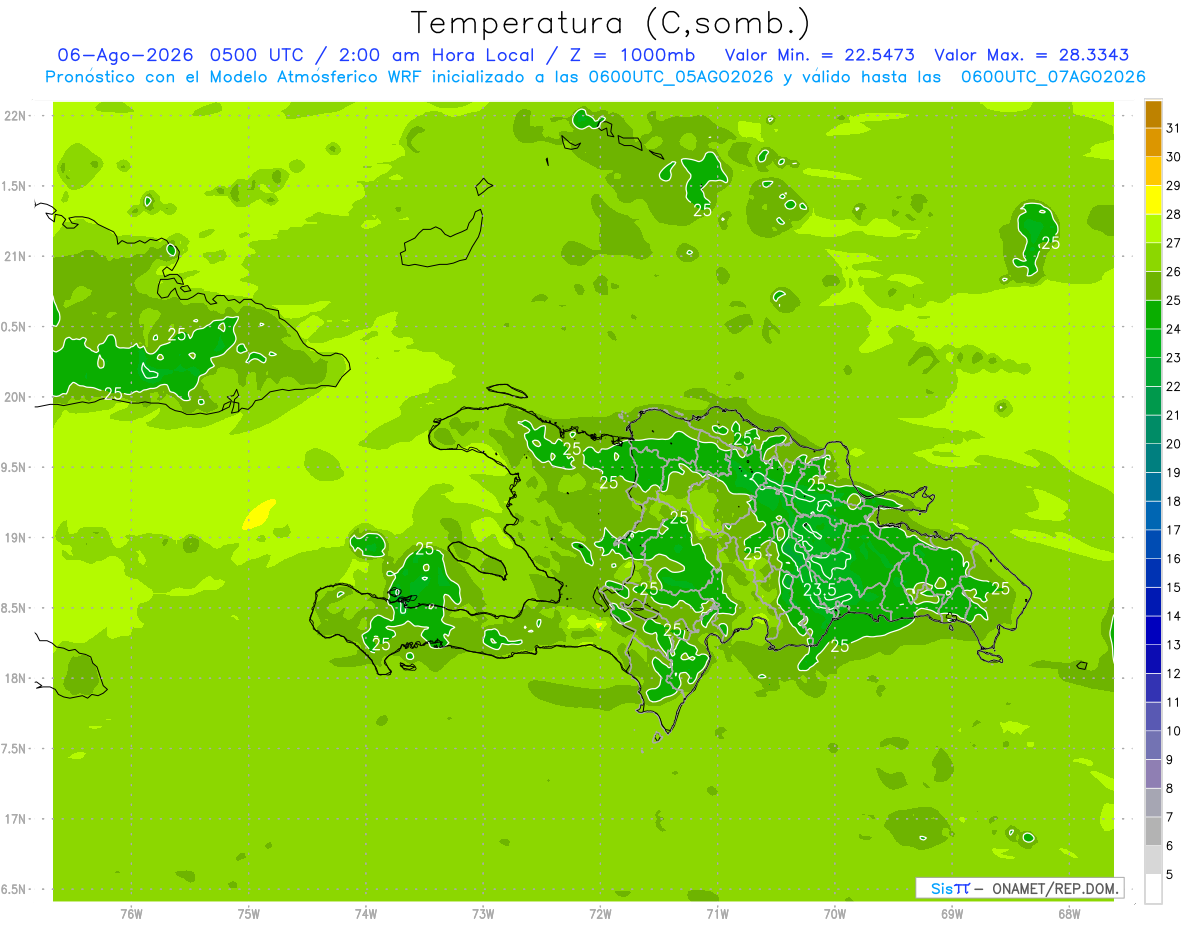The image size is (1200, 927).
Task: Click longitude axis label "69W"
Action: tap(952, 914)
